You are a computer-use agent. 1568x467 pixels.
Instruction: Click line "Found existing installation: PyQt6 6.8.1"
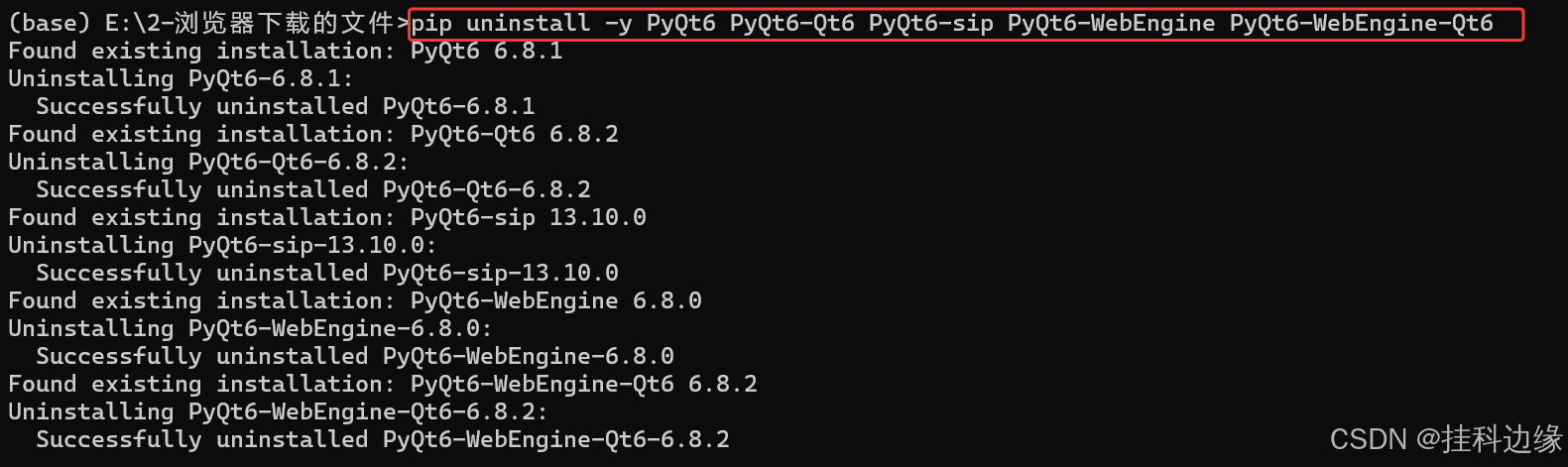pyautogui.click(x=286, y=51)
